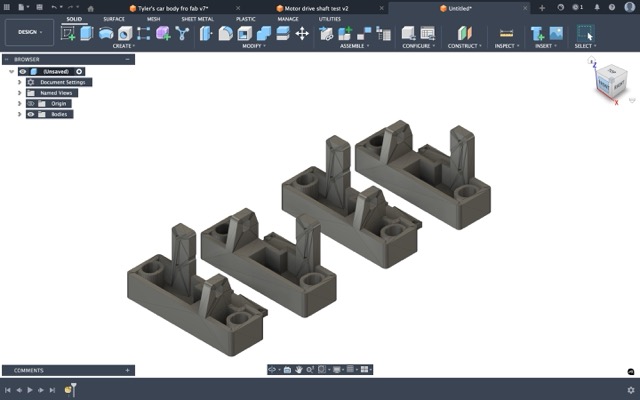Select the Configure Model tool

408,33
